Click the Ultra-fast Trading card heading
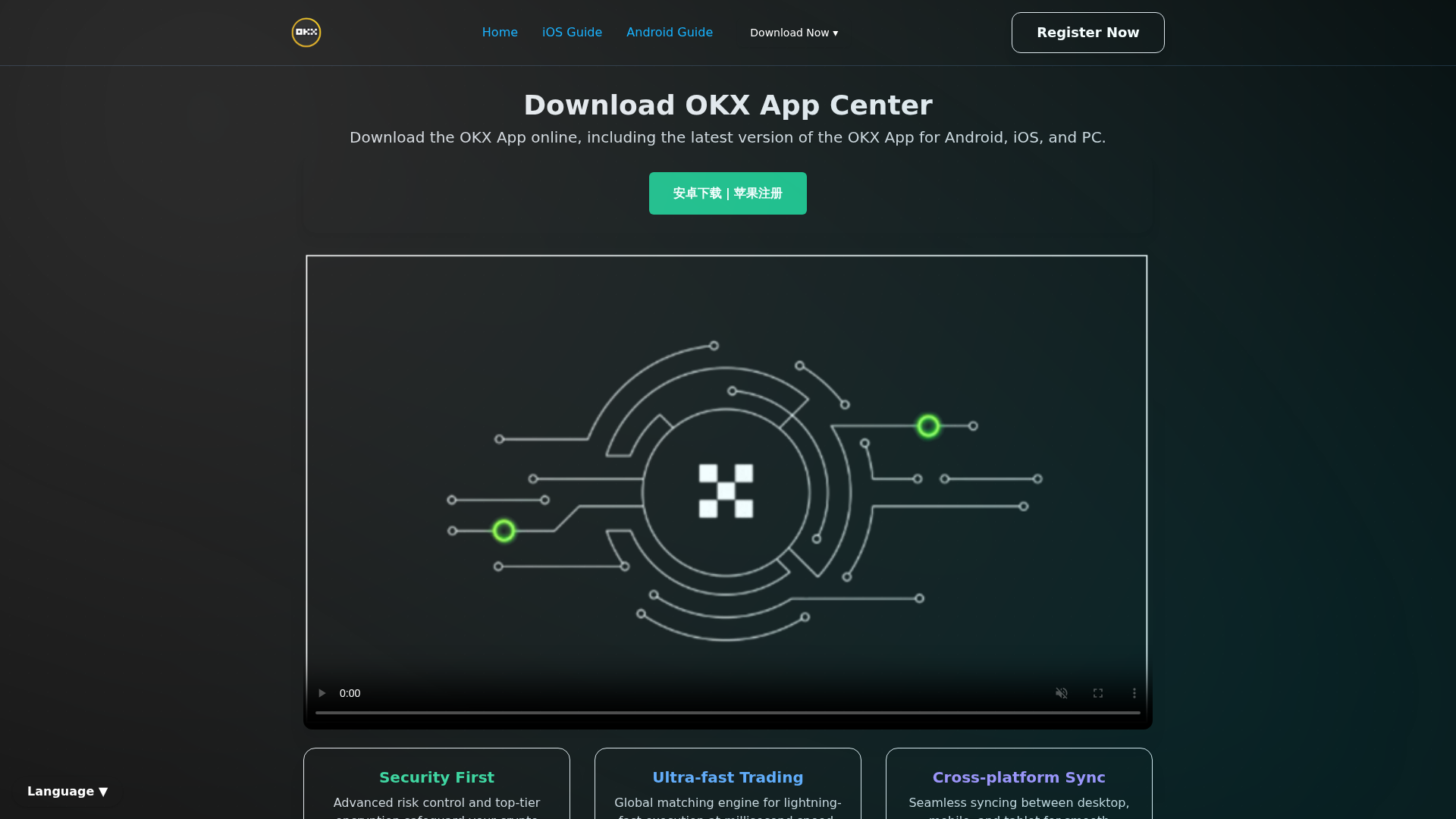1456x819 pixels. click(x=728, y=777)
